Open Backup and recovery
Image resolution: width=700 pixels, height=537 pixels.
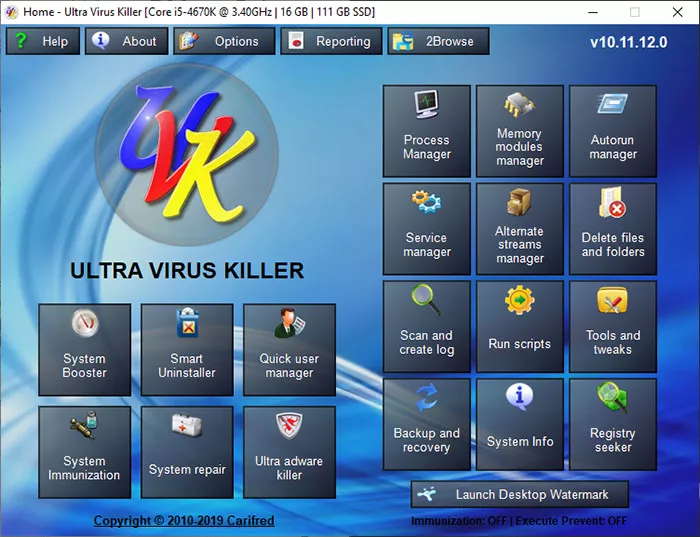point(427,424)
